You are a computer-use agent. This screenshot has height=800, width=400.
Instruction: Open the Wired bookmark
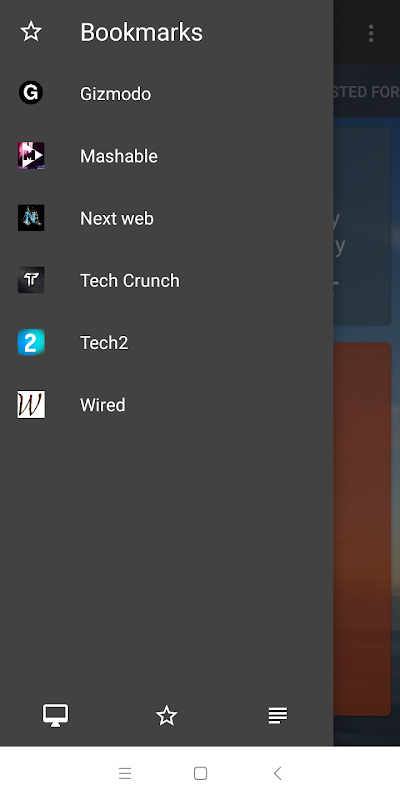point(166,405)
